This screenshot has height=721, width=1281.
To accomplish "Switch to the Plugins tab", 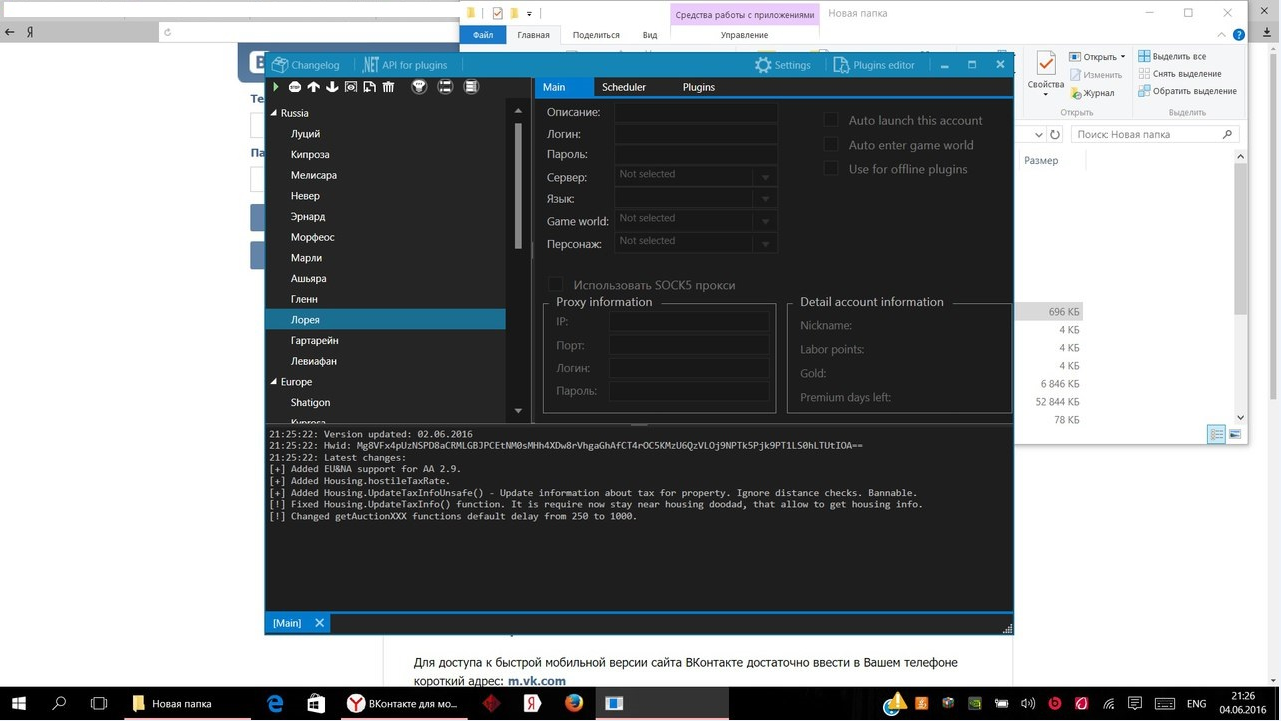I will click(699, 87).
